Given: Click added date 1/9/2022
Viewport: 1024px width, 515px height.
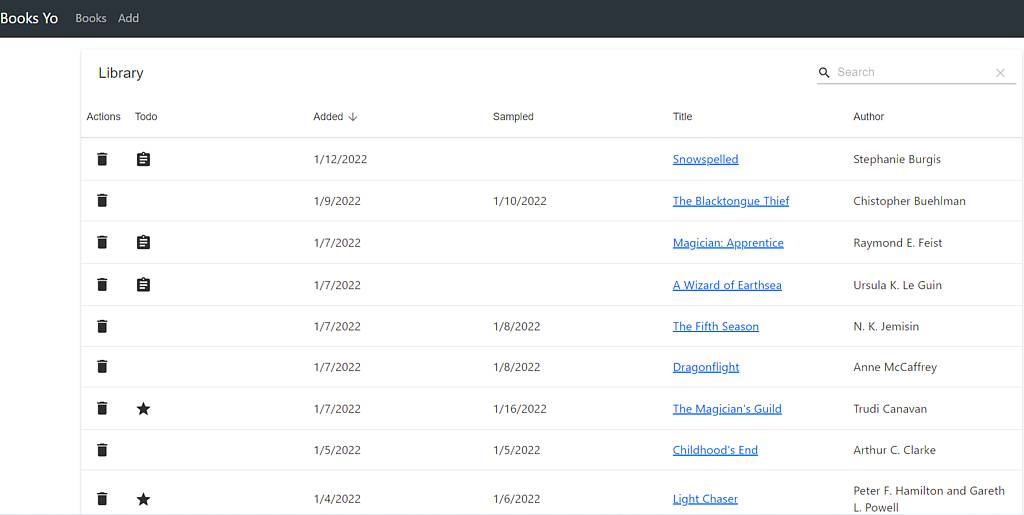Looking at the screenshot, I should click(x=337, y=201).
